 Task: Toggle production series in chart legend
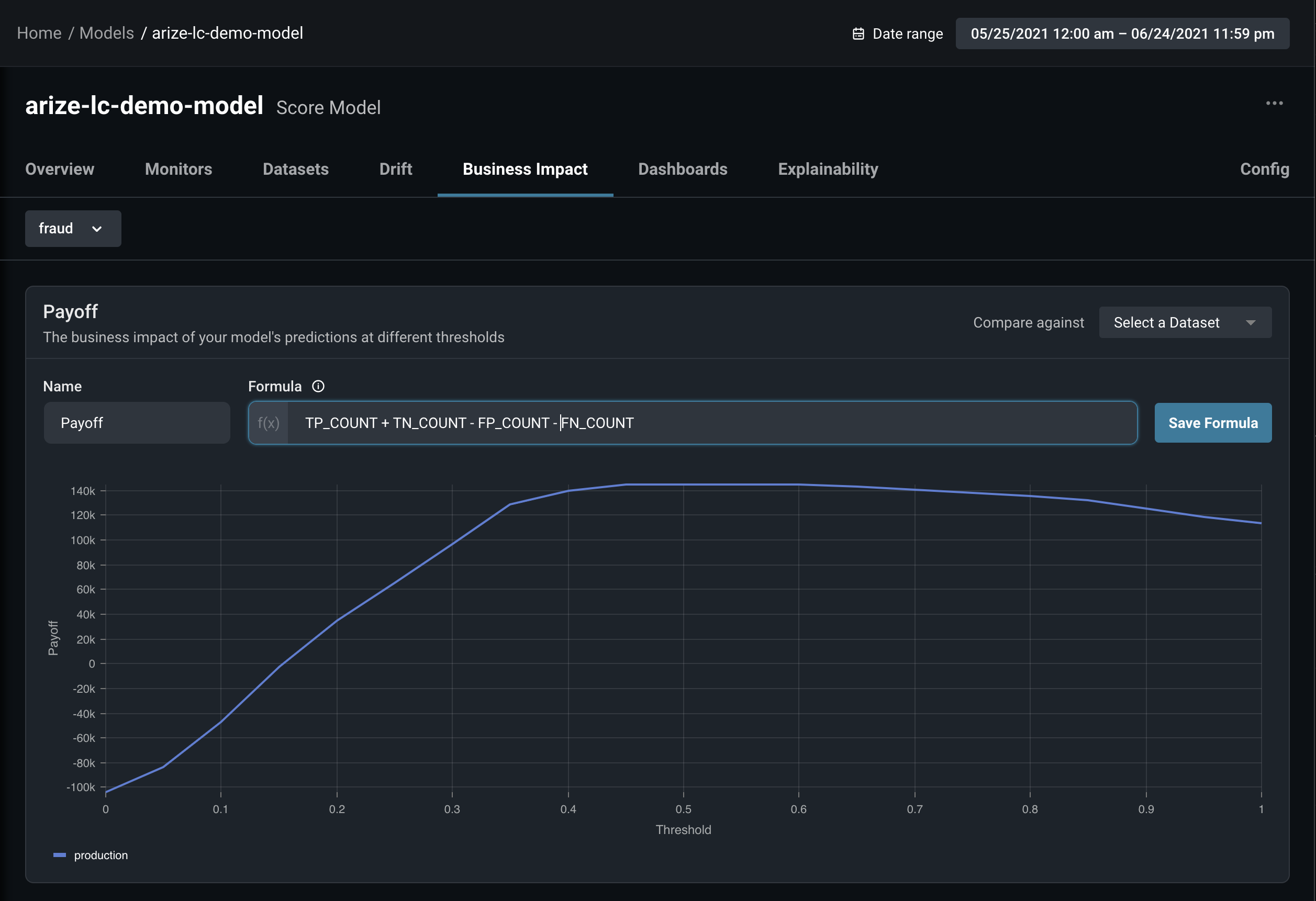click(x=91, y=855)
